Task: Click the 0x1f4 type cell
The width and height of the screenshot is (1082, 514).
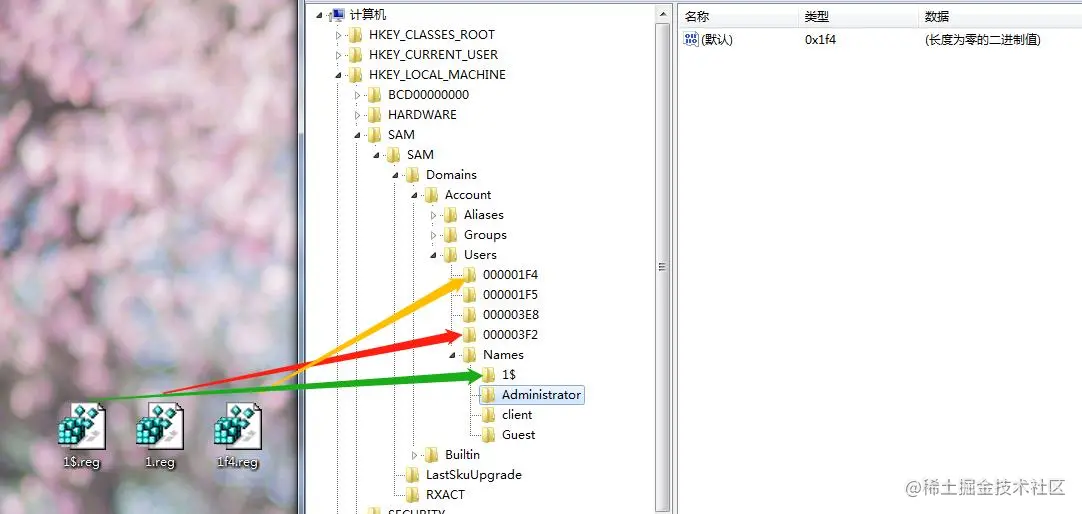Action: coord(820,39)
